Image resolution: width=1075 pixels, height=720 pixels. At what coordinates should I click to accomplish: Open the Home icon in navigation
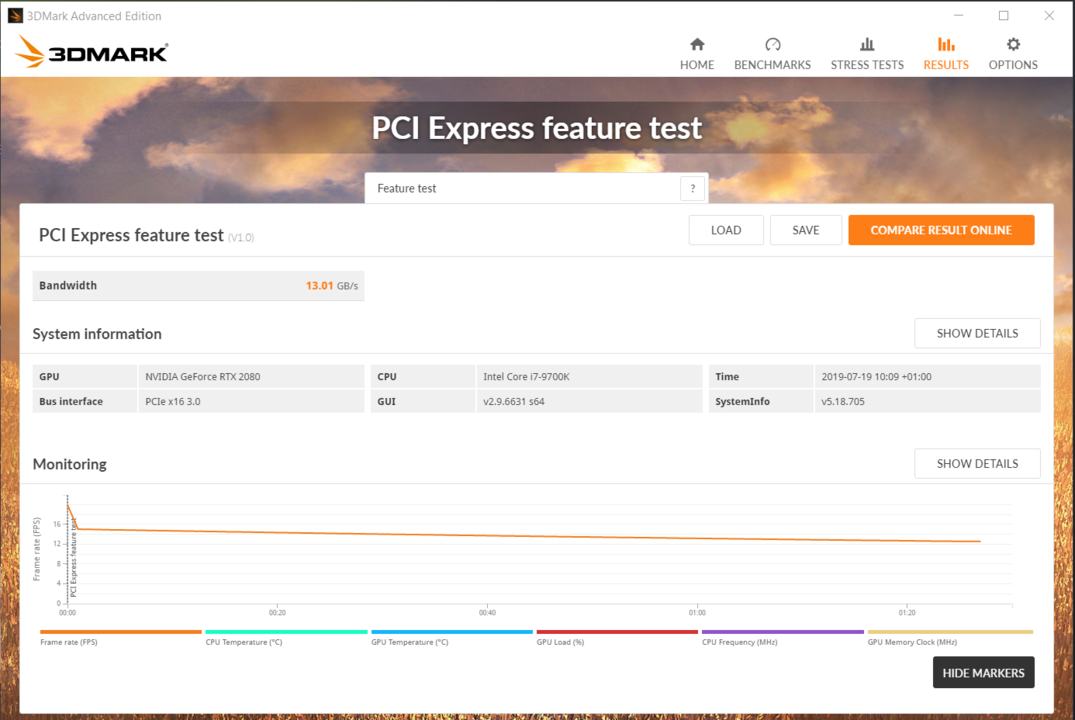(x=697, y=45)
